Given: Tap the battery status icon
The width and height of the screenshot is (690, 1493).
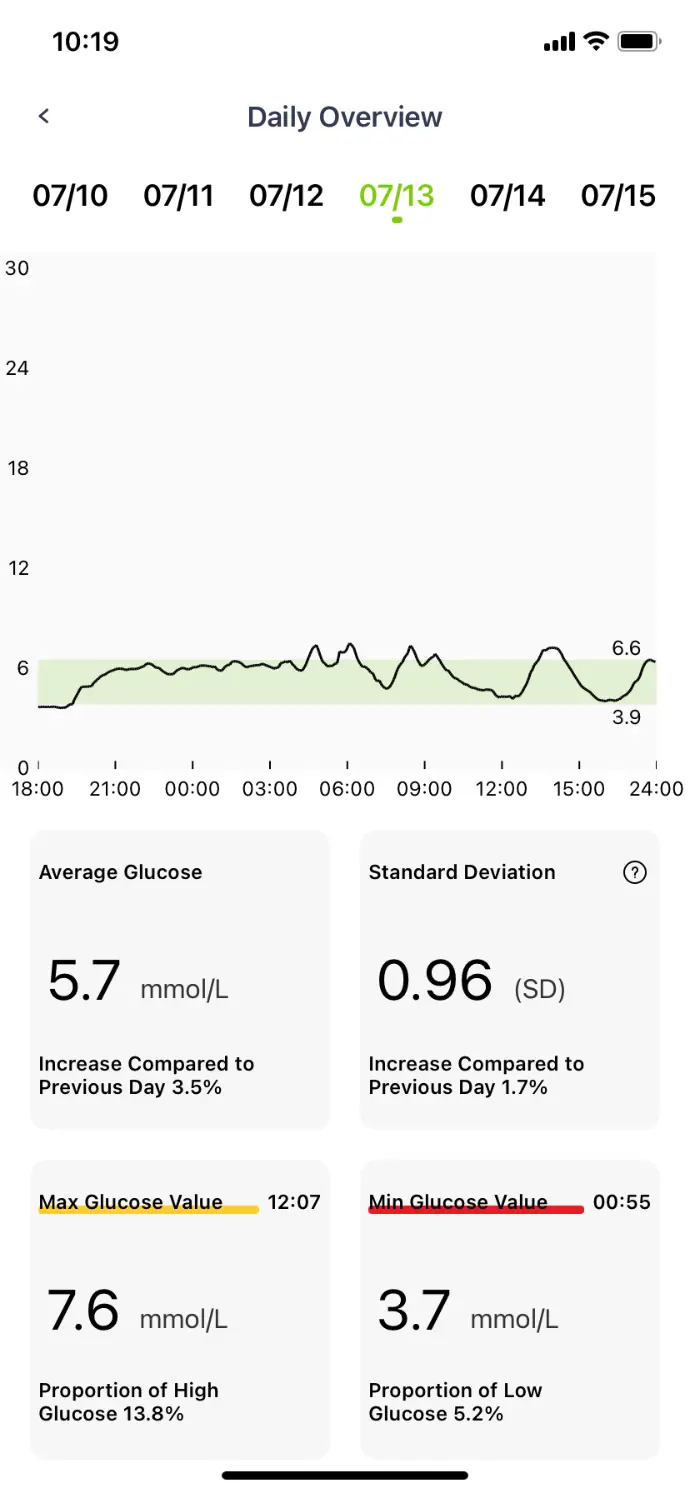Looking at the screenshot, I should (x=638, y=41).
